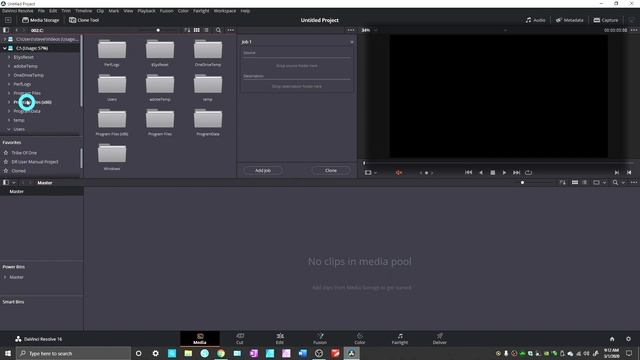
Task: Expand the PerfLogs tree folder
Action: (9, 84)
